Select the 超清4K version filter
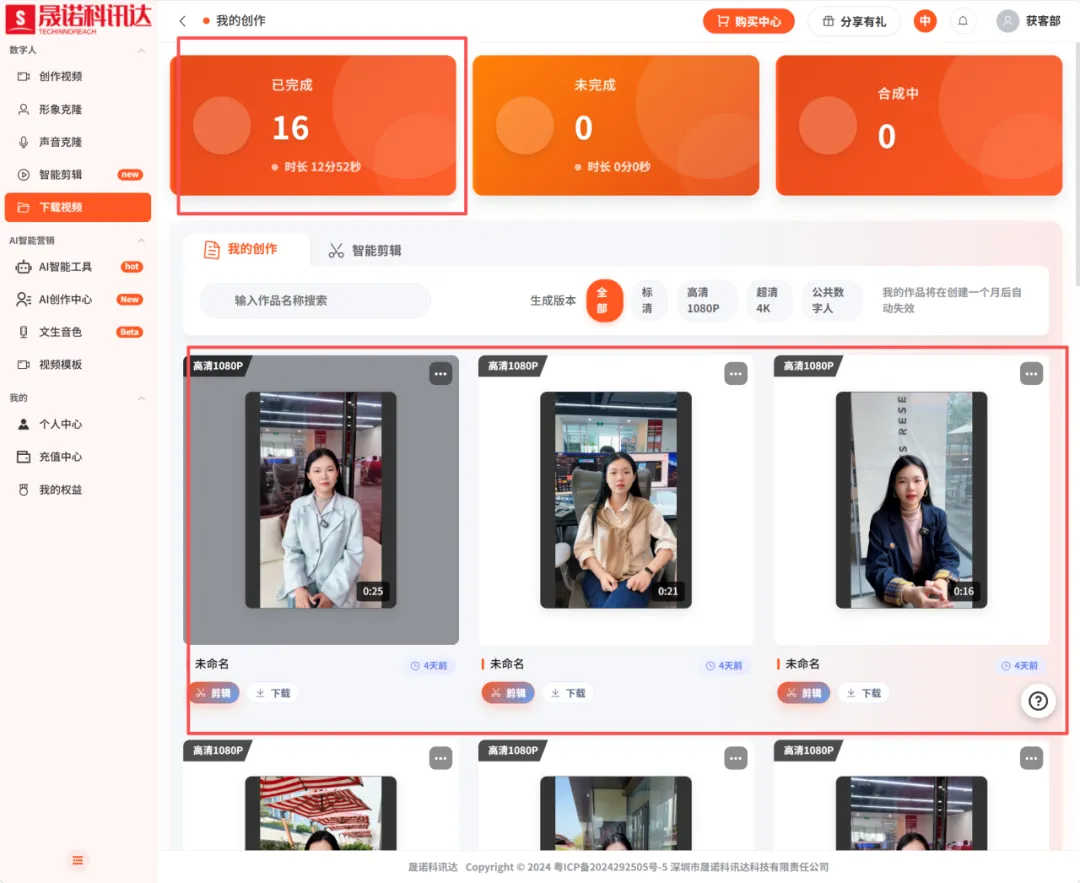The width and height of the screenshot is (1080, 883). coord(767,300)
